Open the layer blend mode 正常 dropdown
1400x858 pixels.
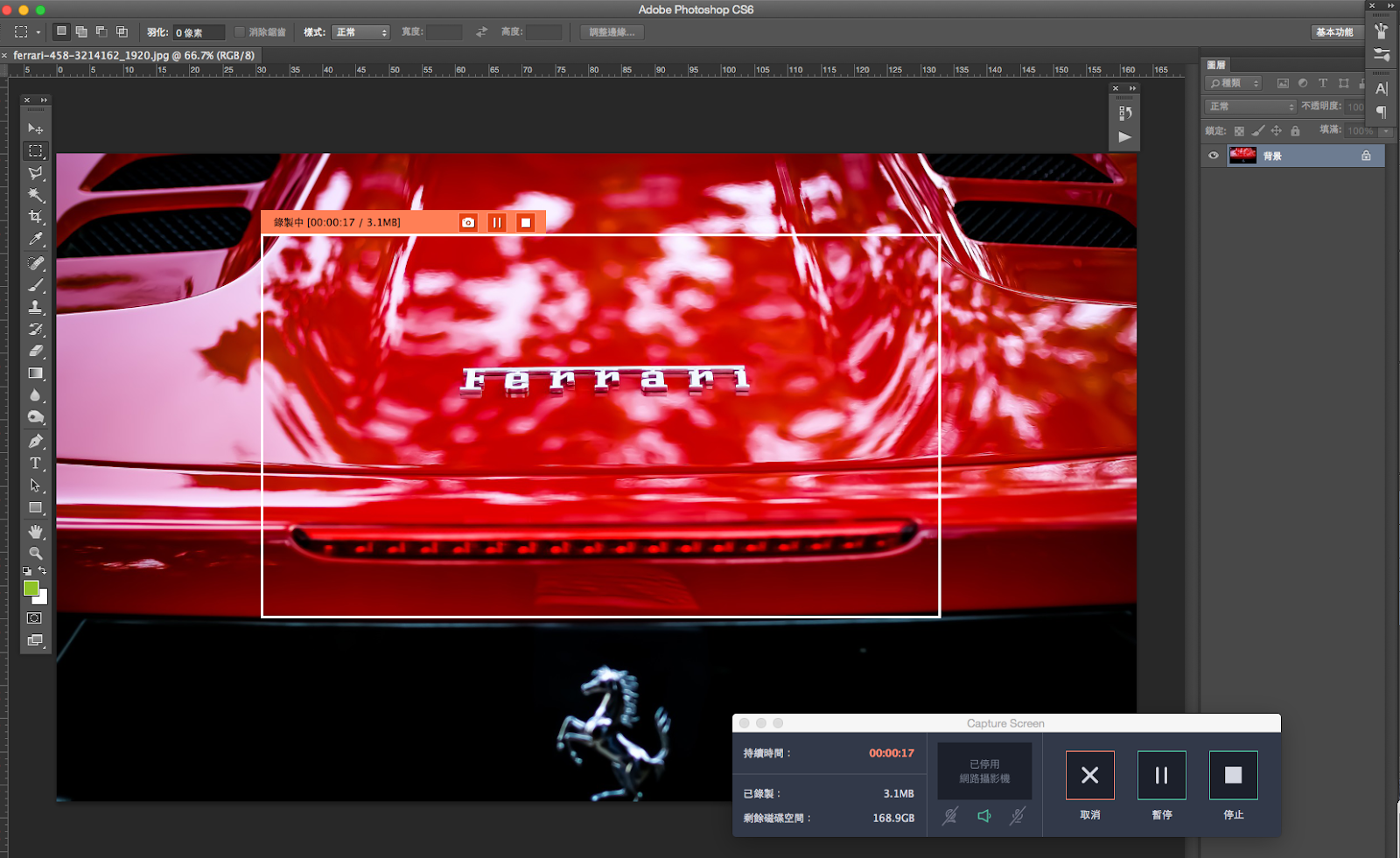1250,107
